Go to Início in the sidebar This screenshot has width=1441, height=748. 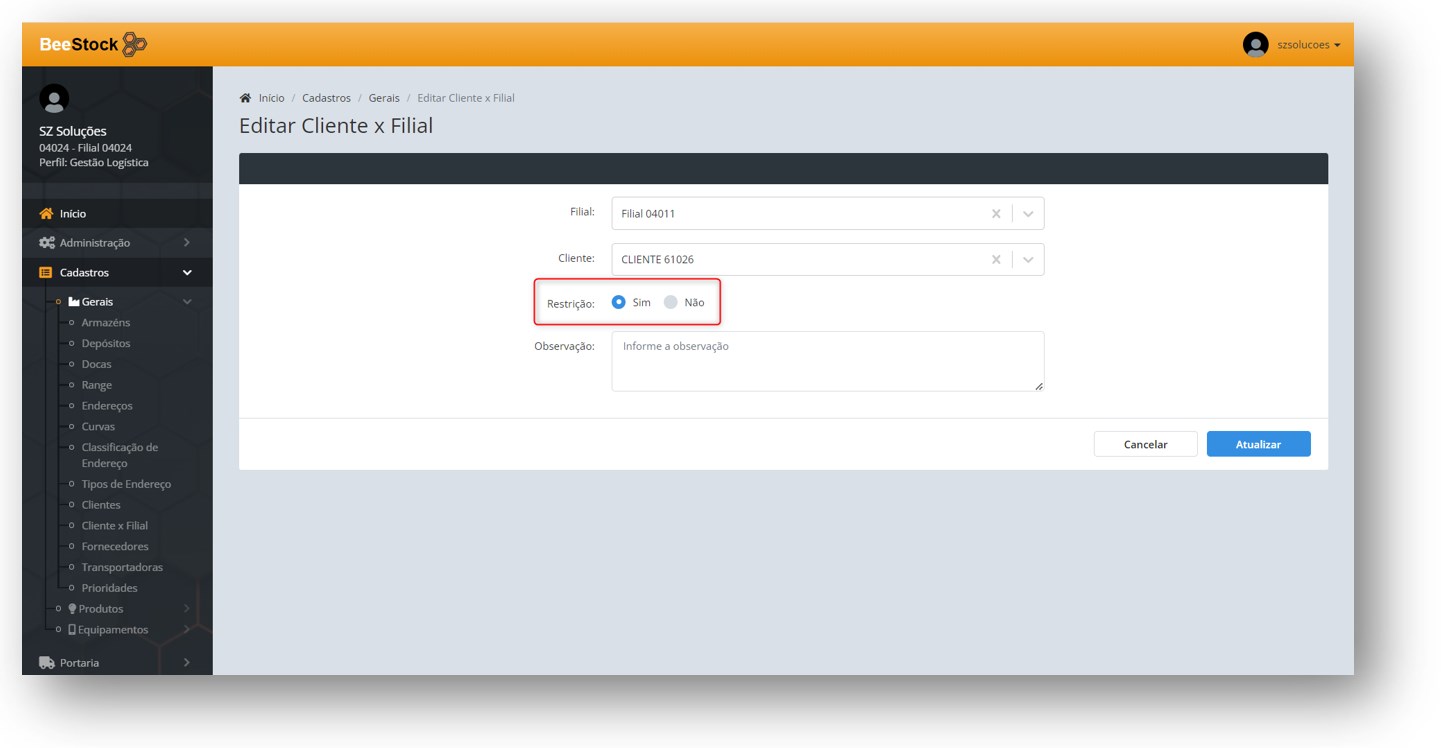click(72, 214)
